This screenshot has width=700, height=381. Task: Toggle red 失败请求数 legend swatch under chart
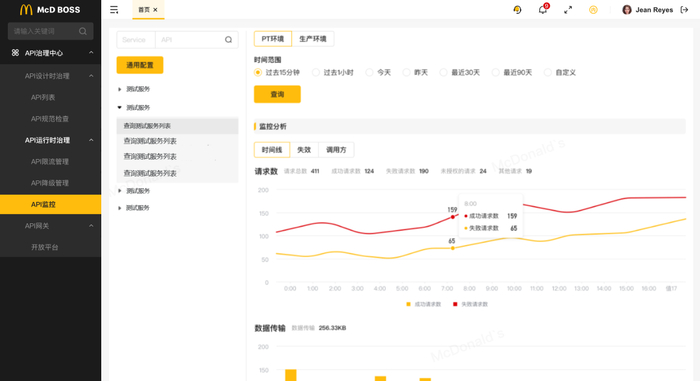[x=455, y=304]
